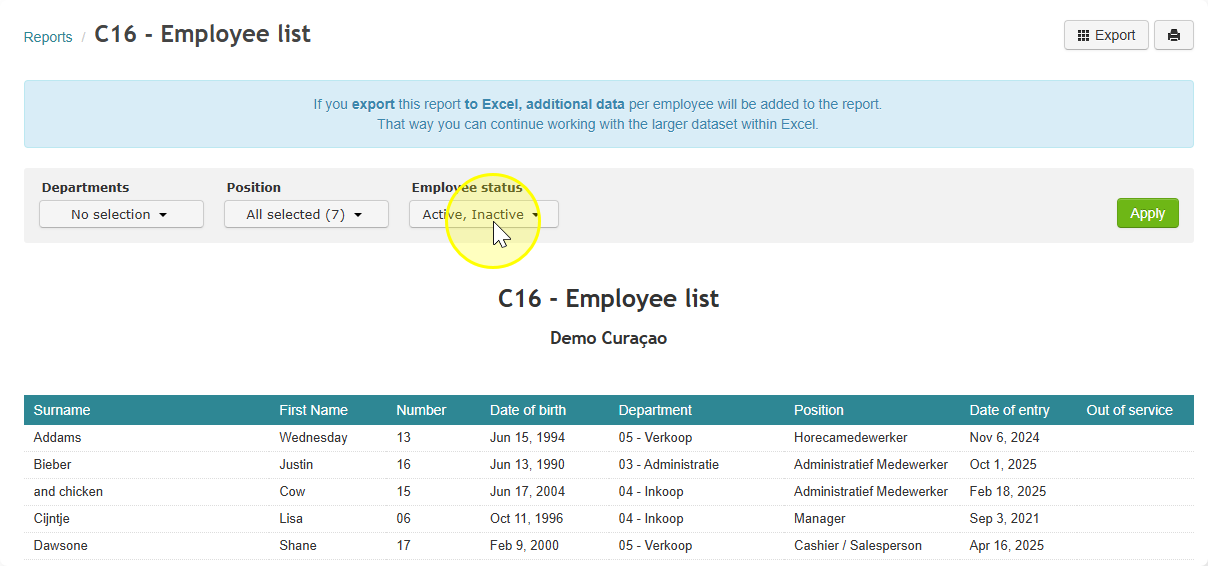Click employee number 13
Image resolution: width=1208 pixels, height=566 pixels.
pyautogui.click(x=404, y=437)
